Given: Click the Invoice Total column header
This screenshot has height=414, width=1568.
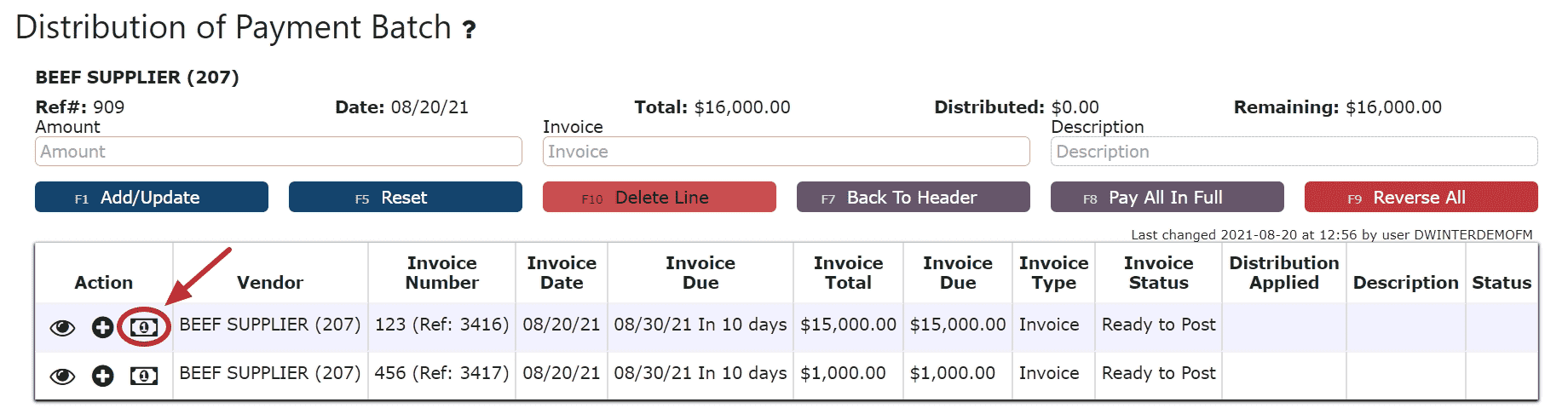Looking at the screenshot, I should pos(848,273).
